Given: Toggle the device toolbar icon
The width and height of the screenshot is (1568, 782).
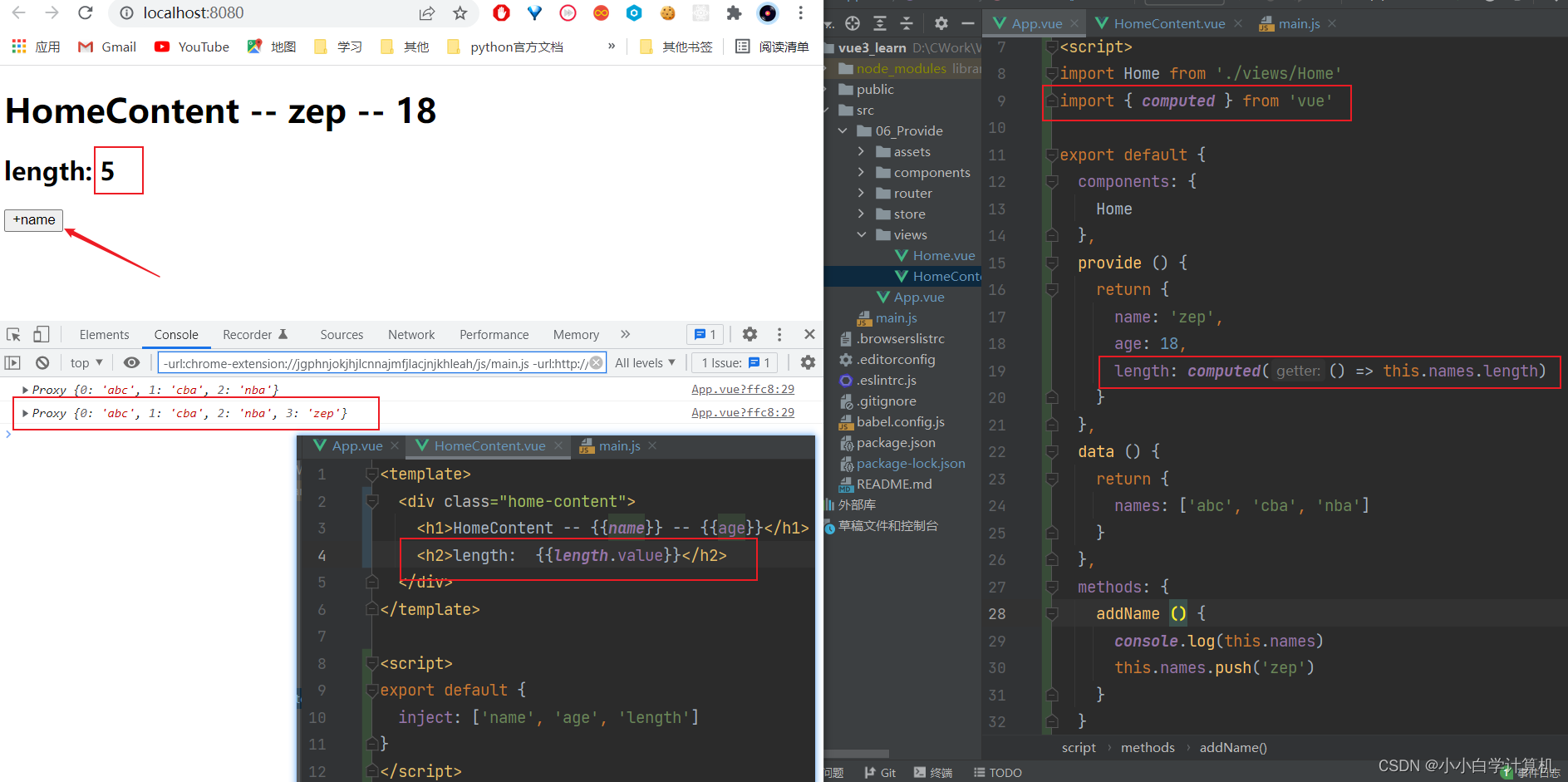Looking at the screenshot, I should pos(42,334).
